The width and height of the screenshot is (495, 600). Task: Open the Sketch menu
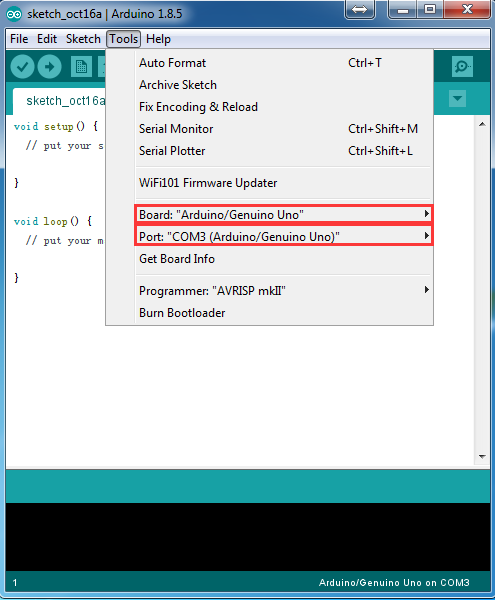[83, 39]
